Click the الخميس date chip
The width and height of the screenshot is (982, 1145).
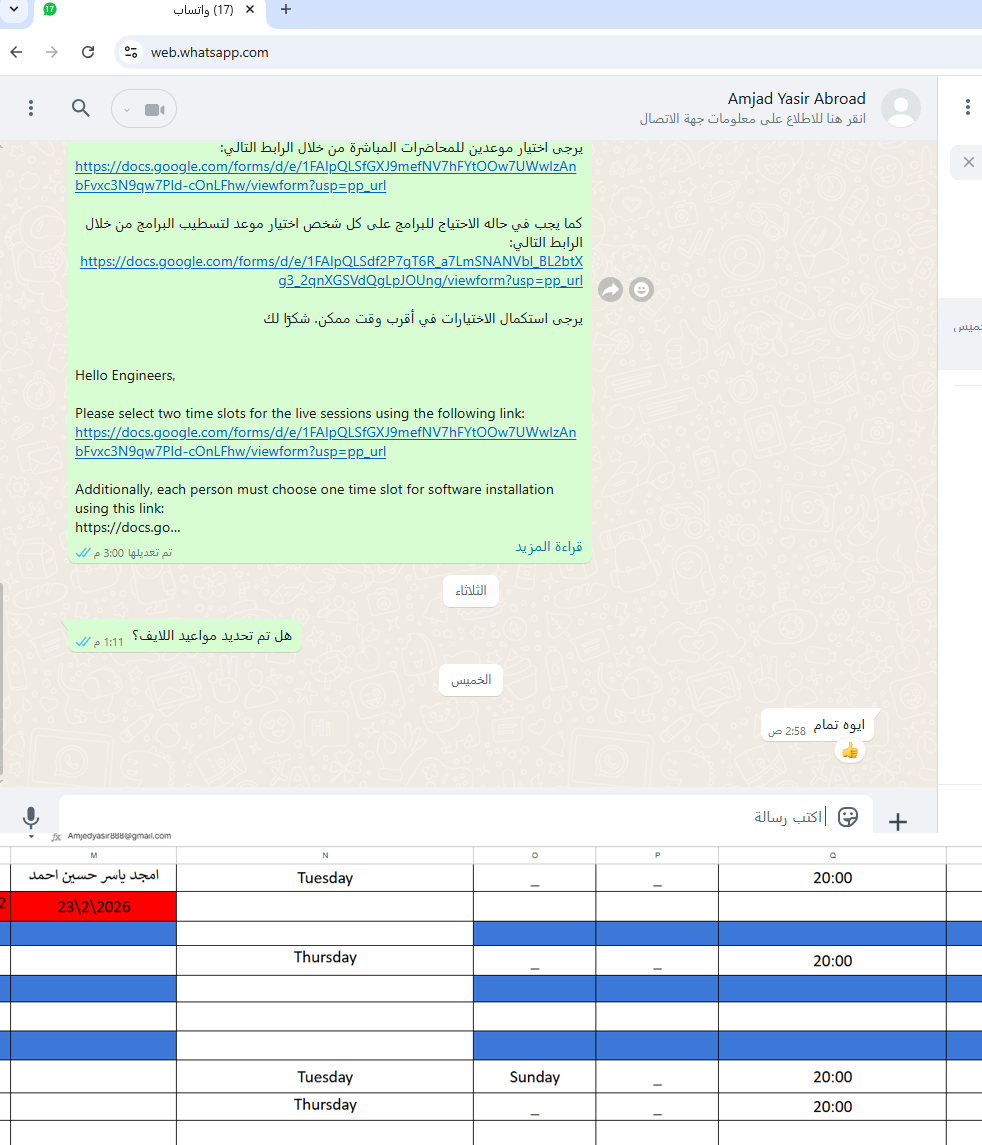(x=471, y=681)
